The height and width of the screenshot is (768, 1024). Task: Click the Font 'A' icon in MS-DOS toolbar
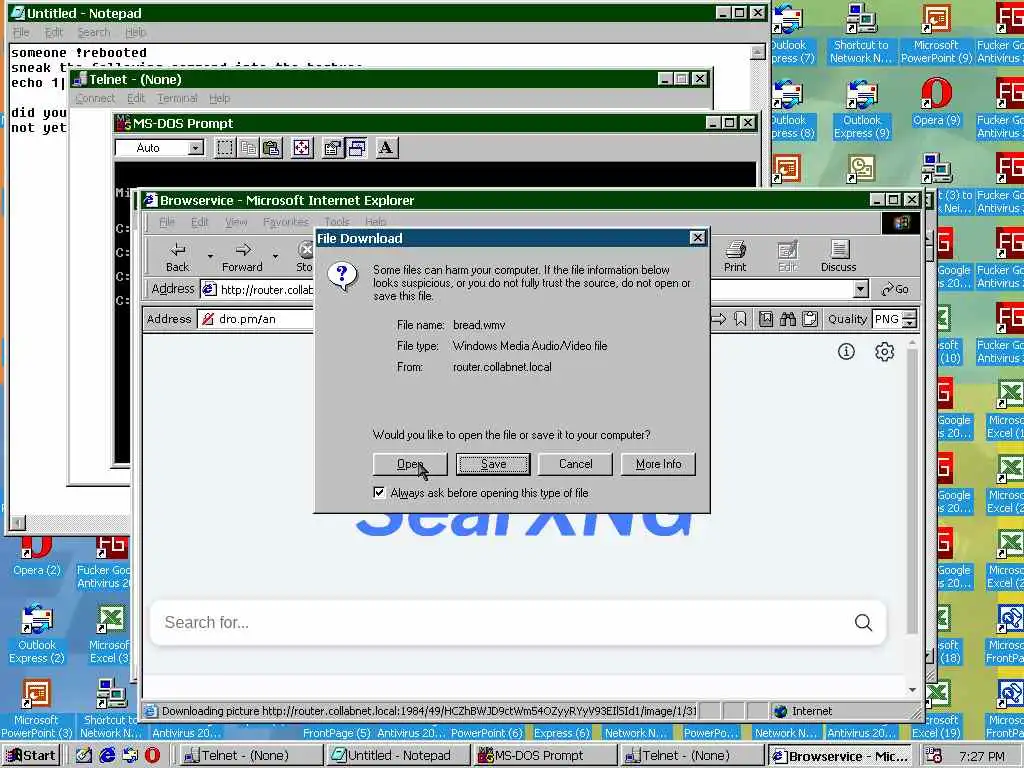(386, 148)
